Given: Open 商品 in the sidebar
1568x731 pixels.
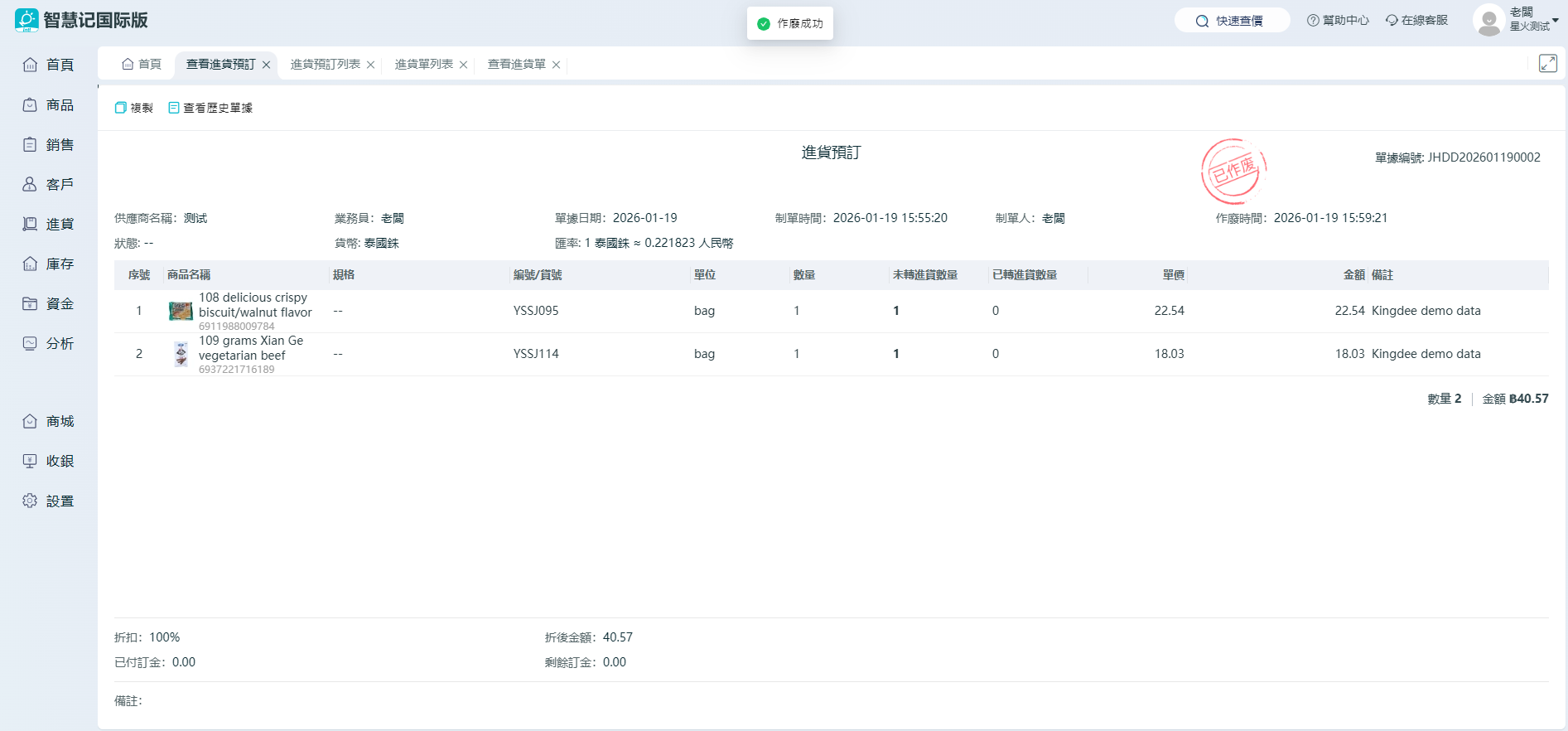Looking at the screenshot, I should coord(49,105).
